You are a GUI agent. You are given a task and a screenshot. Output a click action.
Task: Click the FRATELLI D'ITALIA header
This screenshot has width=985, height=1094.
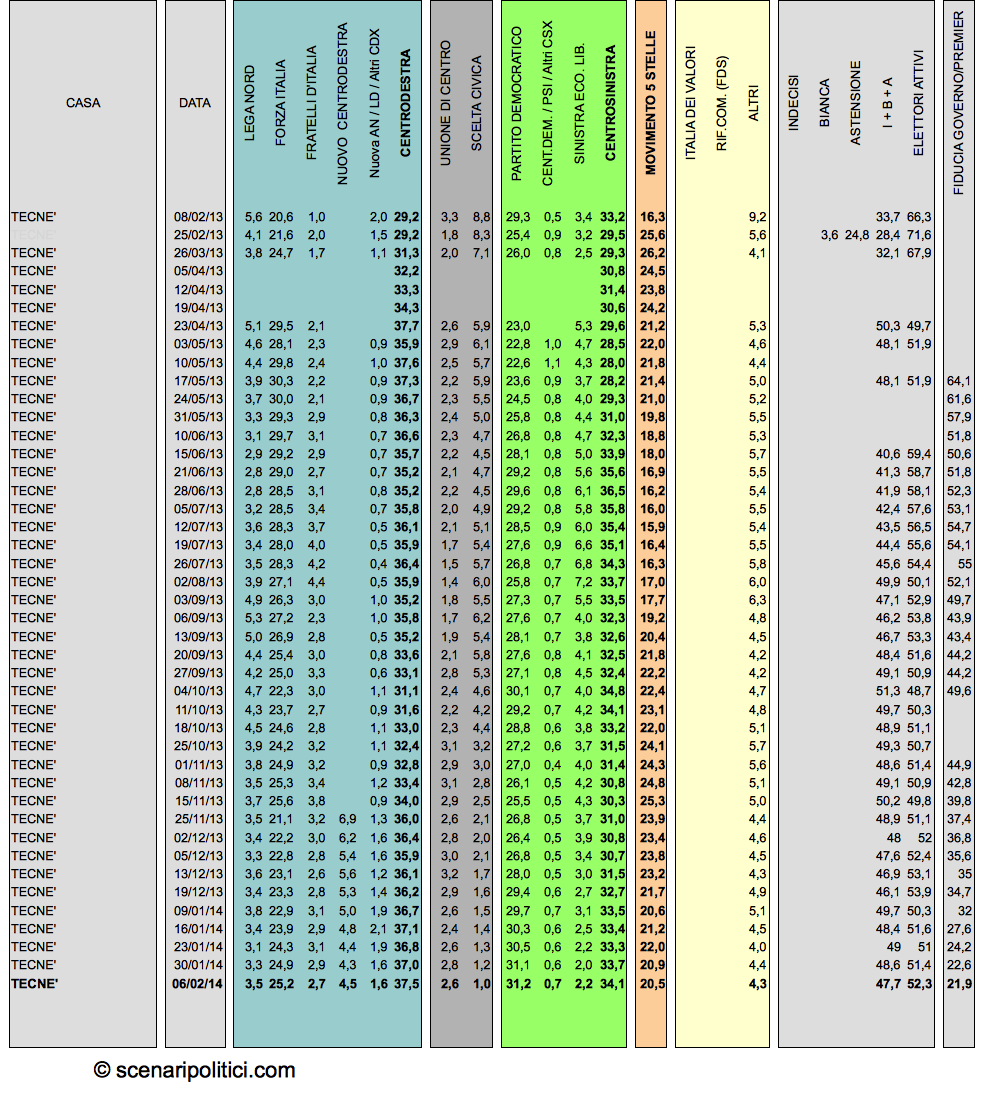click(311, 103)
